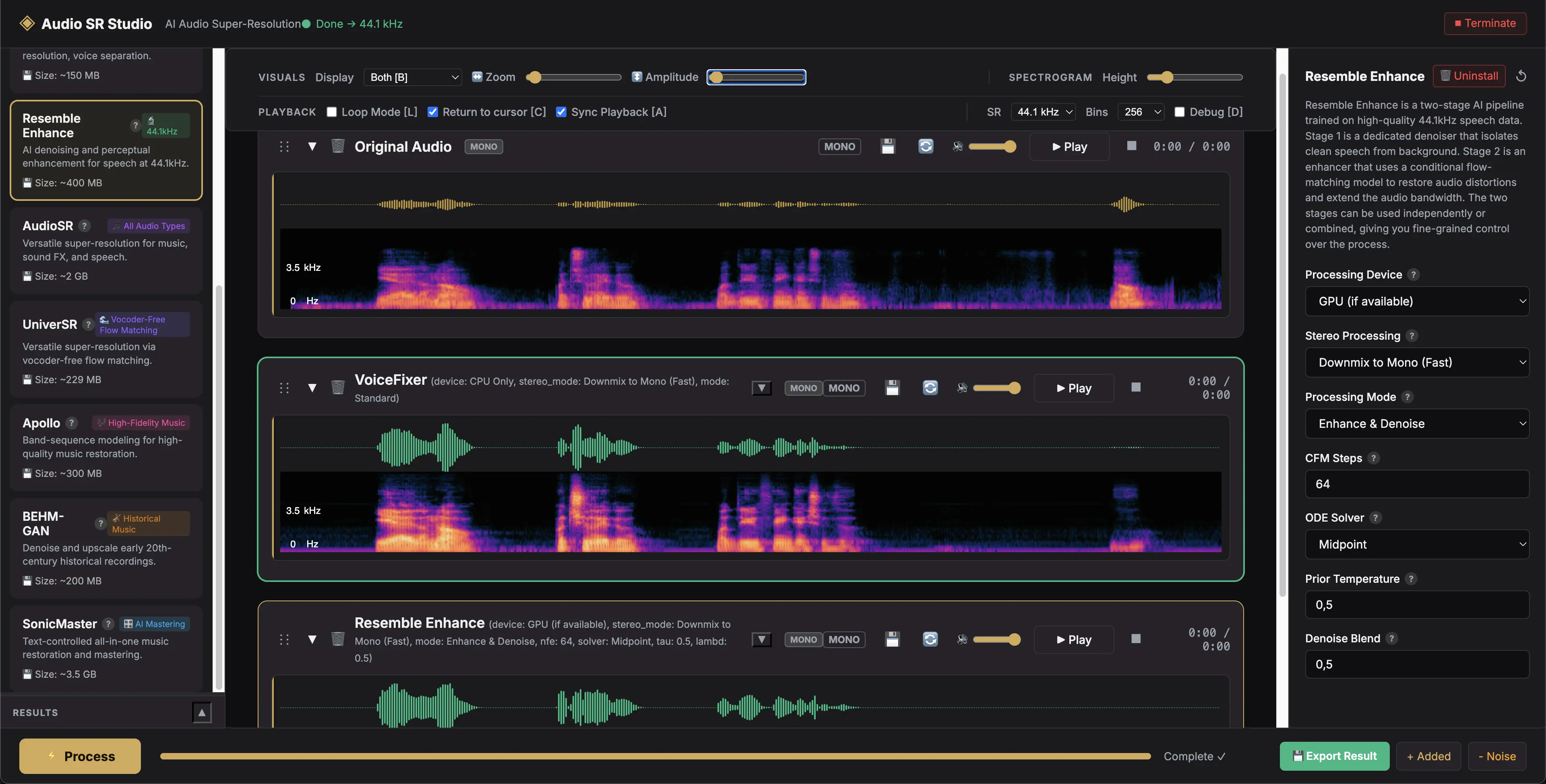
Task: Open help for BEHM-GAN model card
Action: (x=100, y=524)
